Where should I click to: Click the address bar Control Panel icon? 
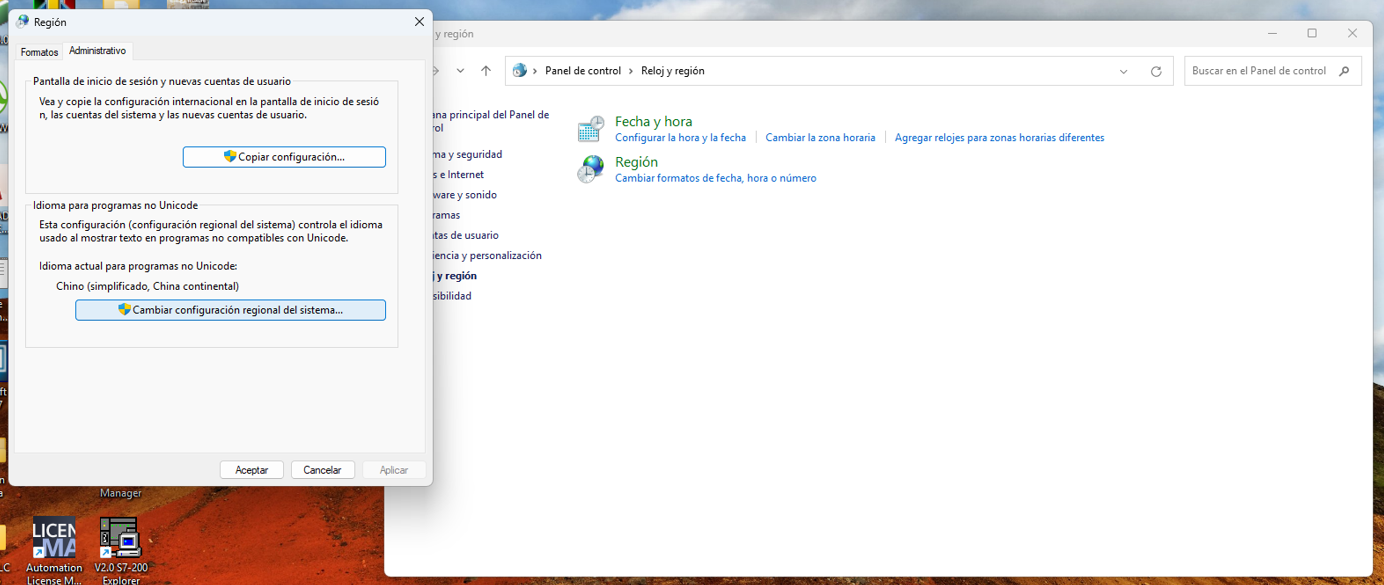coord(520,71)
